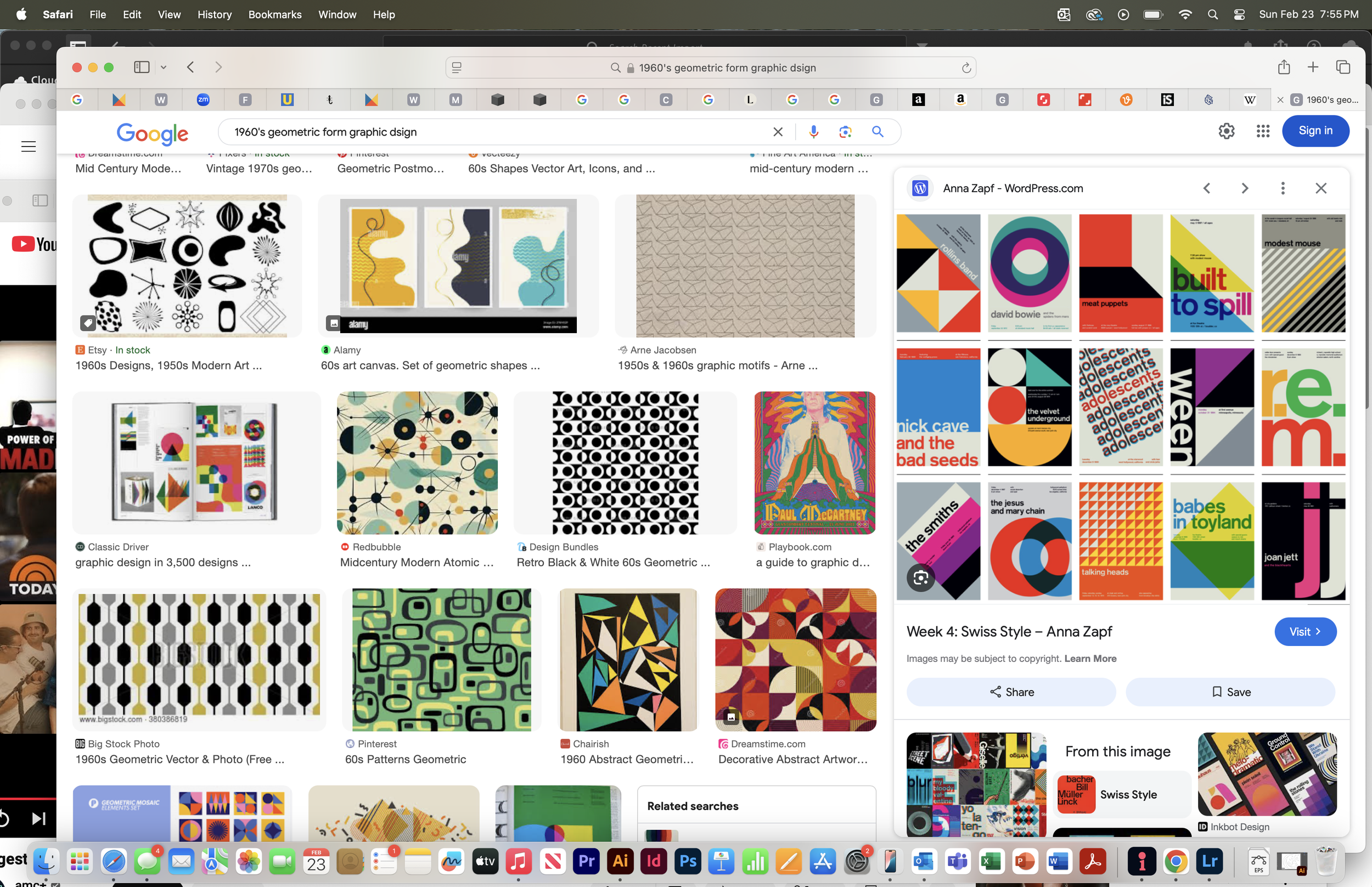Open the preview panel three-dot menu

tap(1283, 188)
